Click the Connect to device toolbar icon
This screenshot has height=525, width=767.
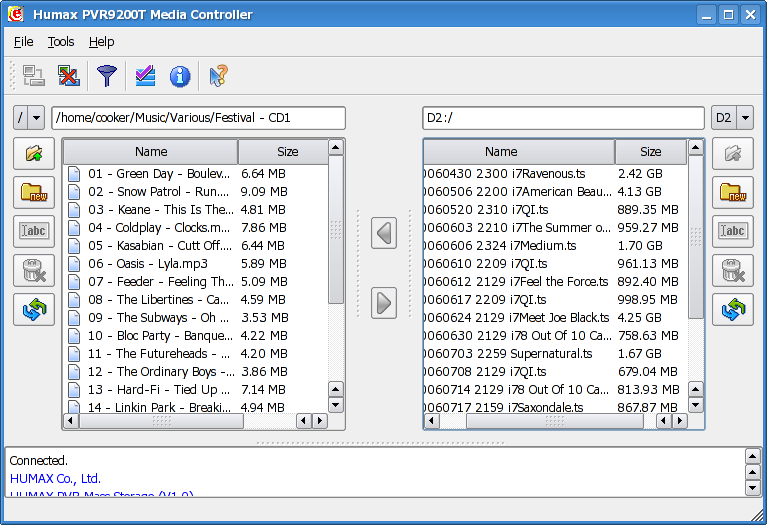34,76
